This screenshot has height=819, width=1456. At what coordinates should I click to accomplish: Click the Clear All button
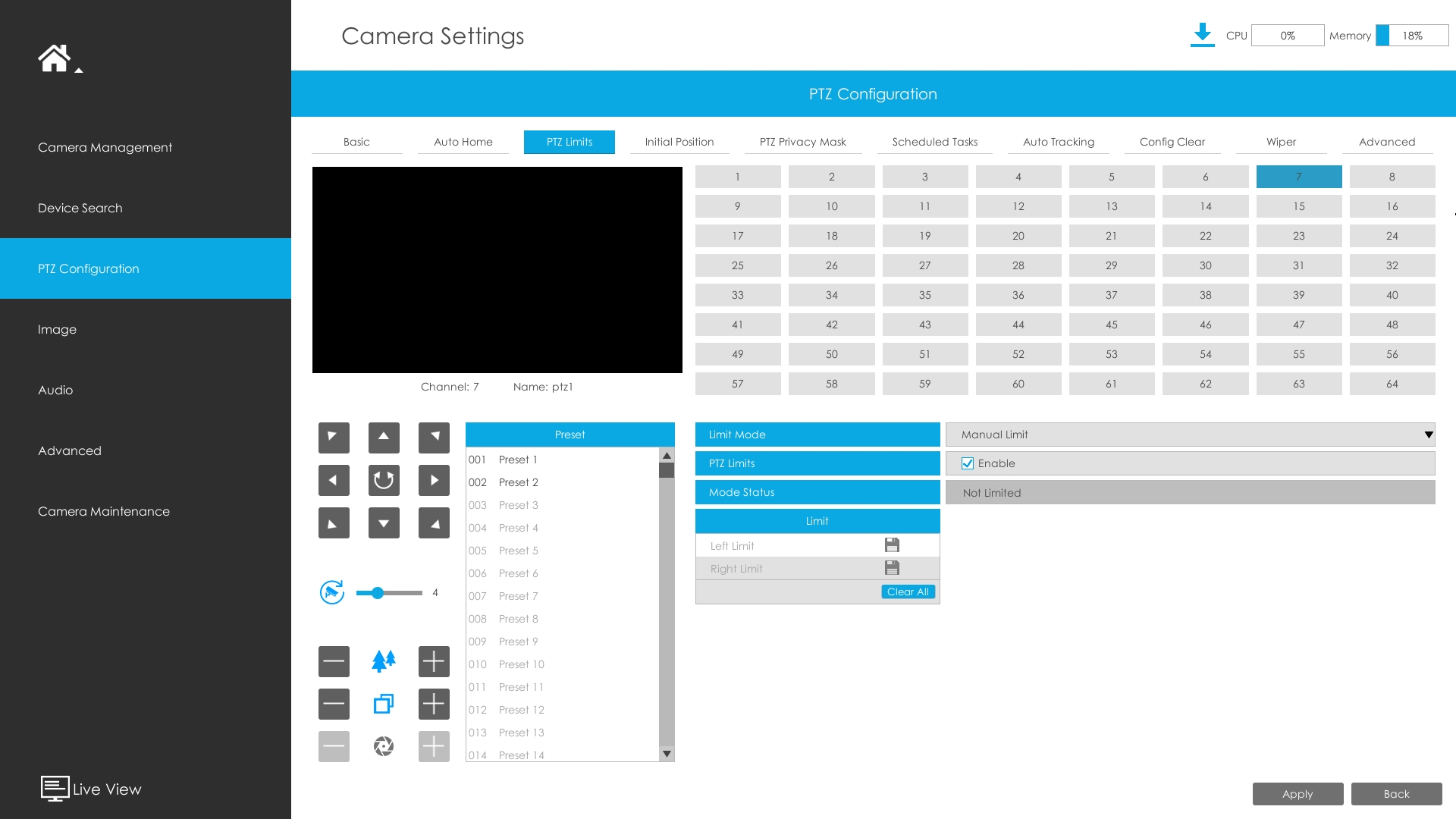click(908, 591)
